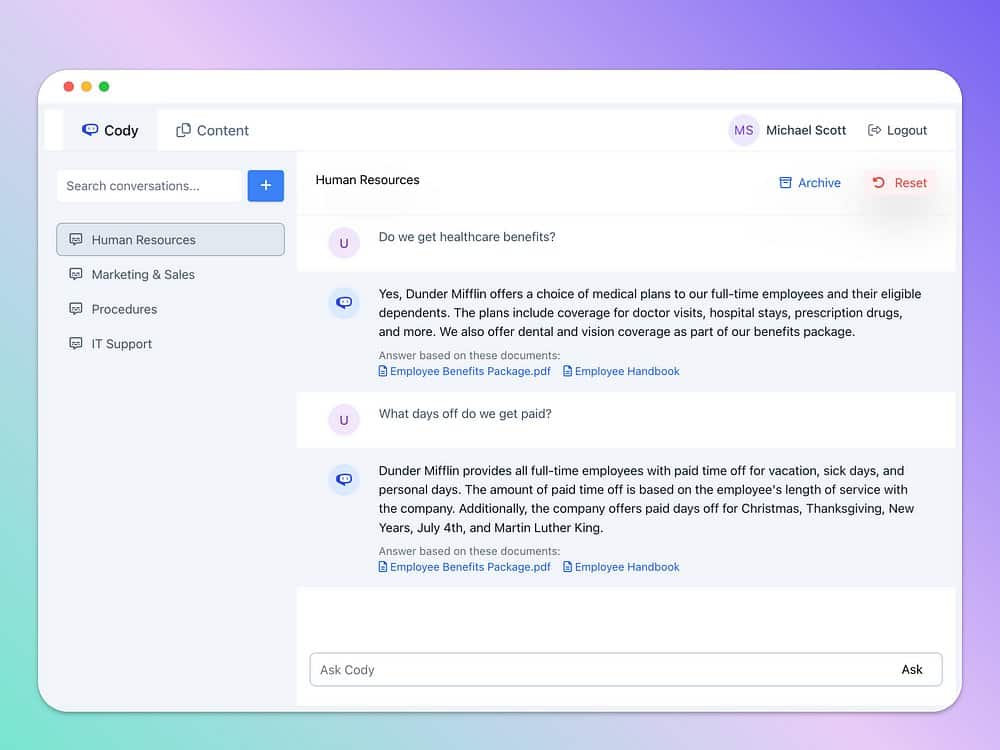This screenshot has width=1000, height=750.
Task: Click the Logout arrow icon
Action: [x=874, y=130]
